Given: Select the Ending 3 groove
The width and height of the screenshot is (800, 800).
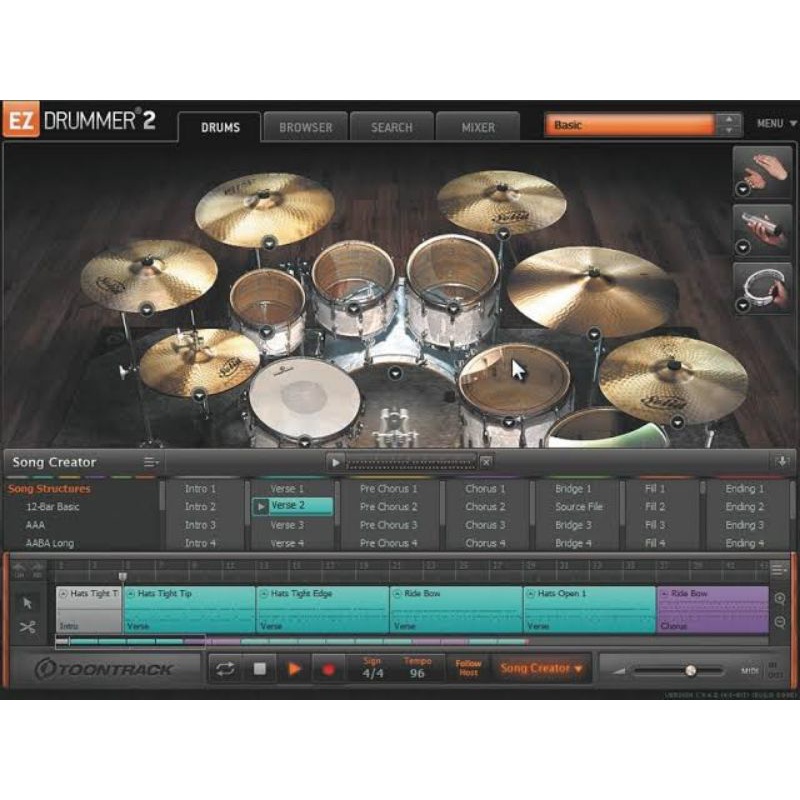Looking at the screenshot, I should (x=744, y=524).
